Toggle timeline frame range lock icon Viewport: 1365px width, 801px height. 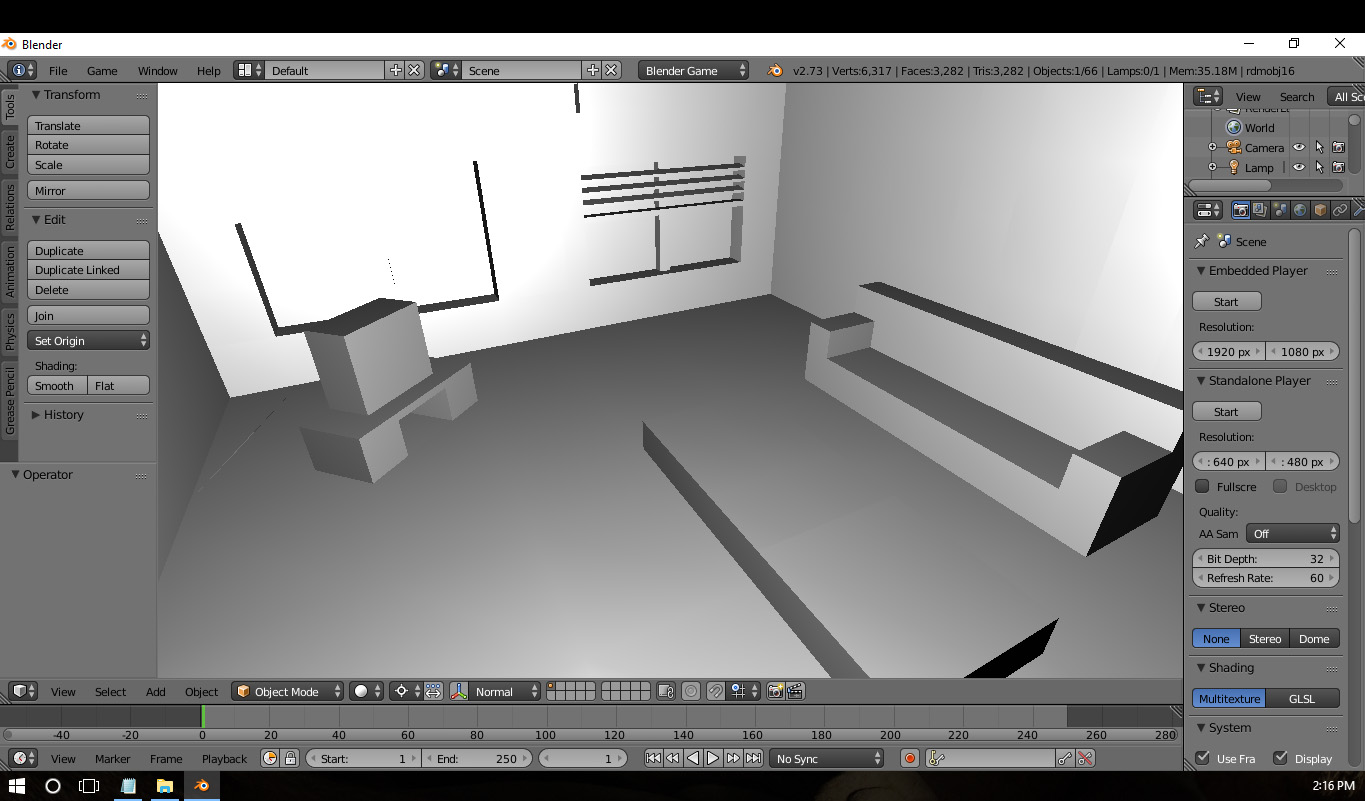(x=290, y=758)
